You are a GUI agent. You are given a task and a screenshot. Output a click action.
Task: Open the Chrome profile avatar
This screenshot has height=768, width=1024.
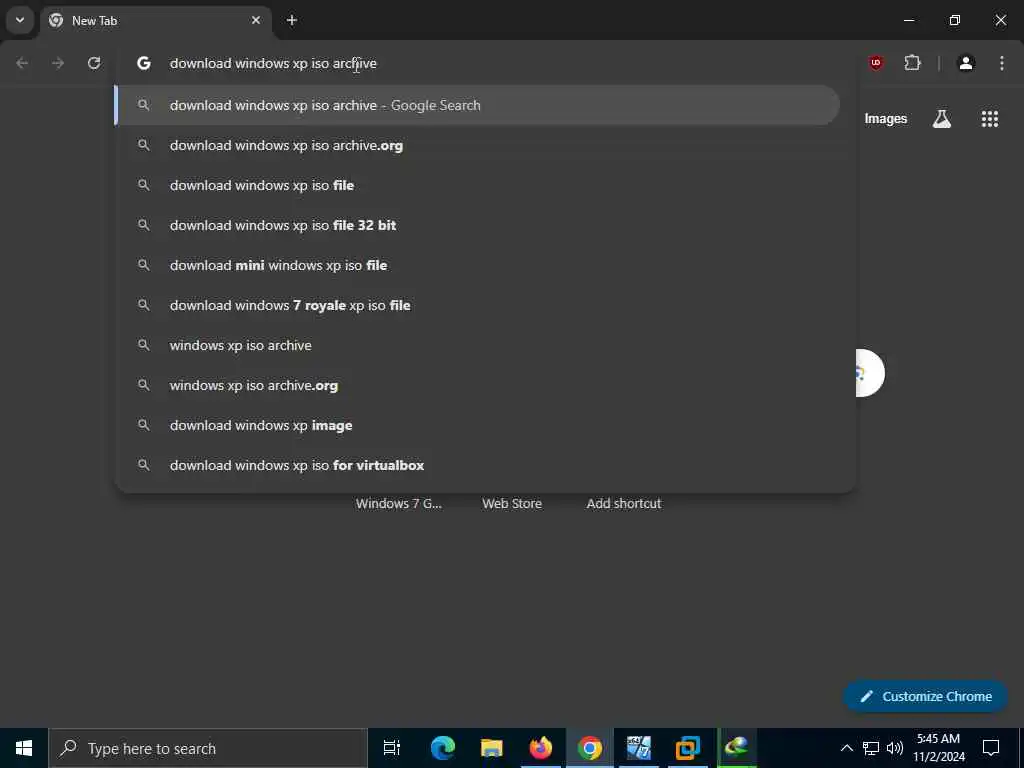pos(966,63)
